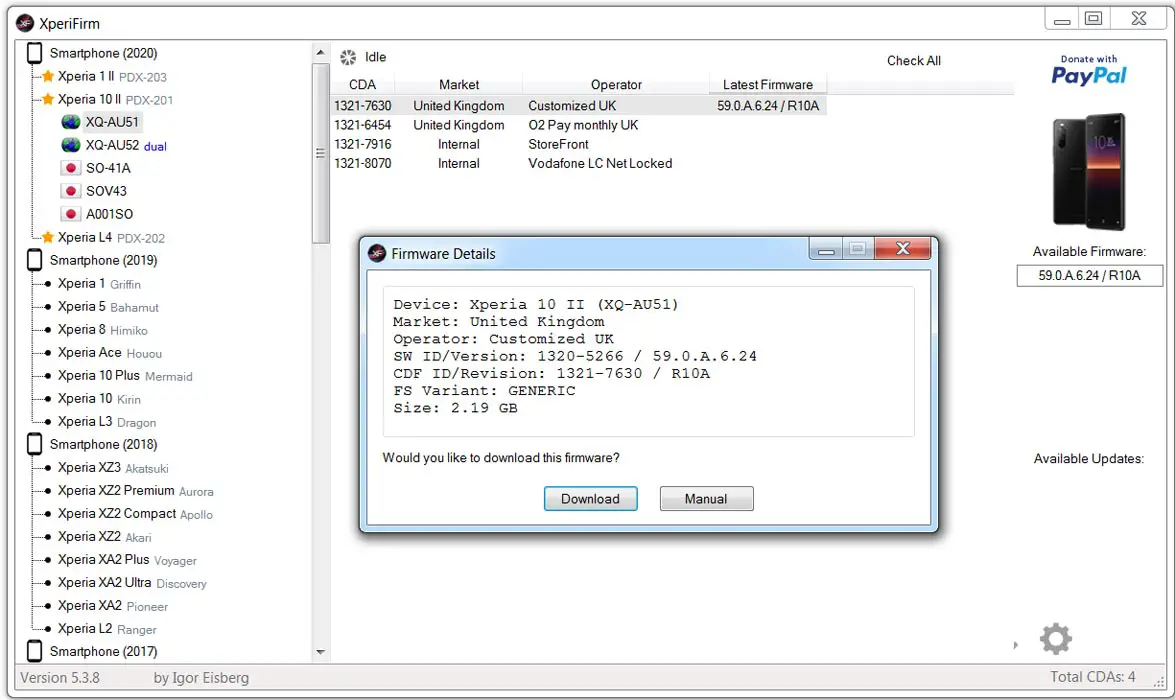
Task: Open Xperia 1 II PDX-203
Action: coord(112,76)
